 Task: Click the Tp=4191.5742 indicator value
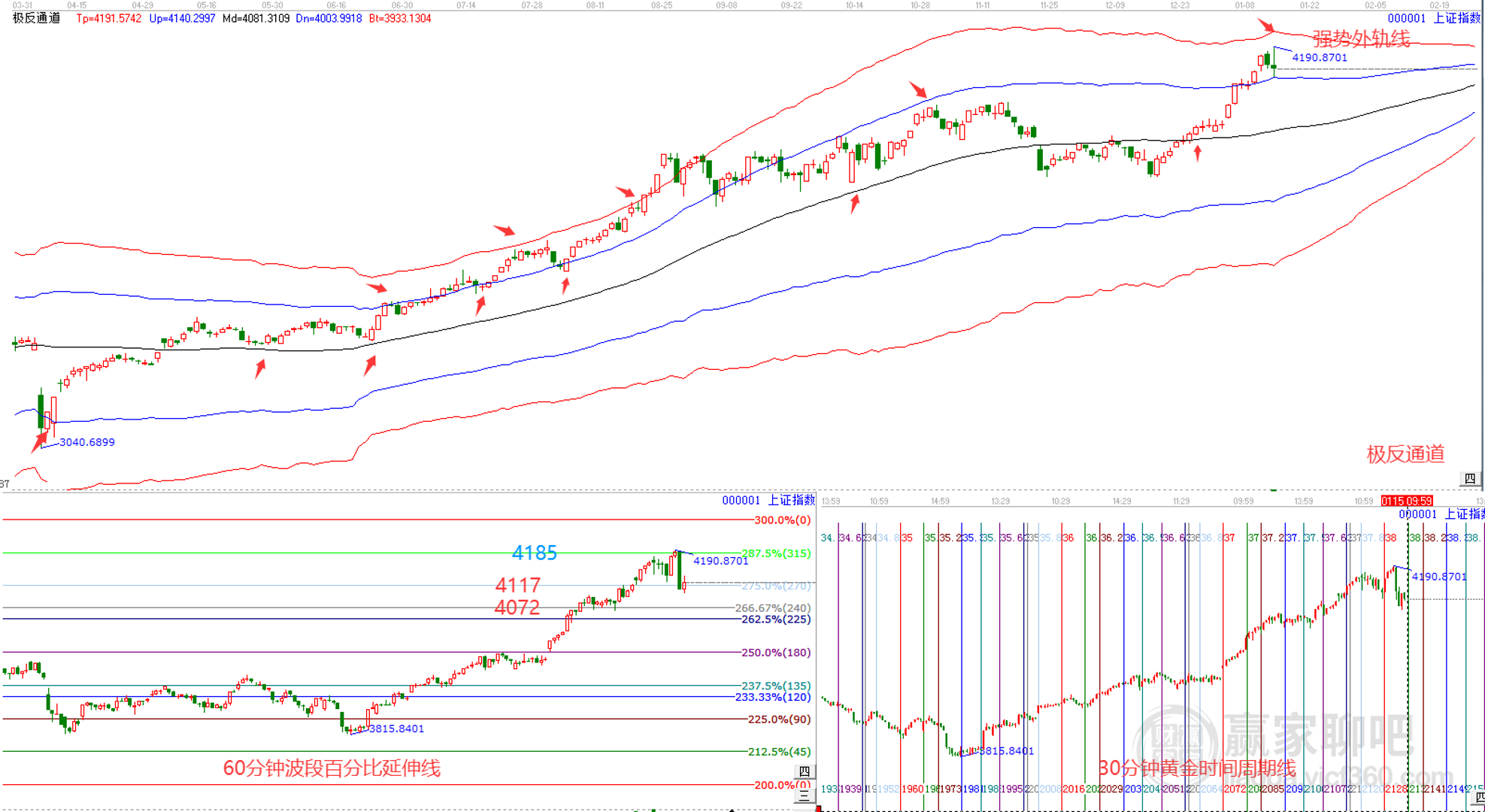pyautogui.click(x=108, y=18)
